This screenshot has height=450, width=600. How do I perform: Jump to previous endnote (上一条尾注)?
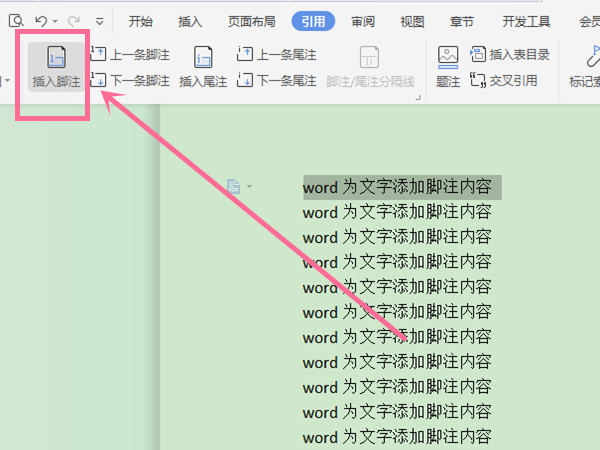pos(276,56)
